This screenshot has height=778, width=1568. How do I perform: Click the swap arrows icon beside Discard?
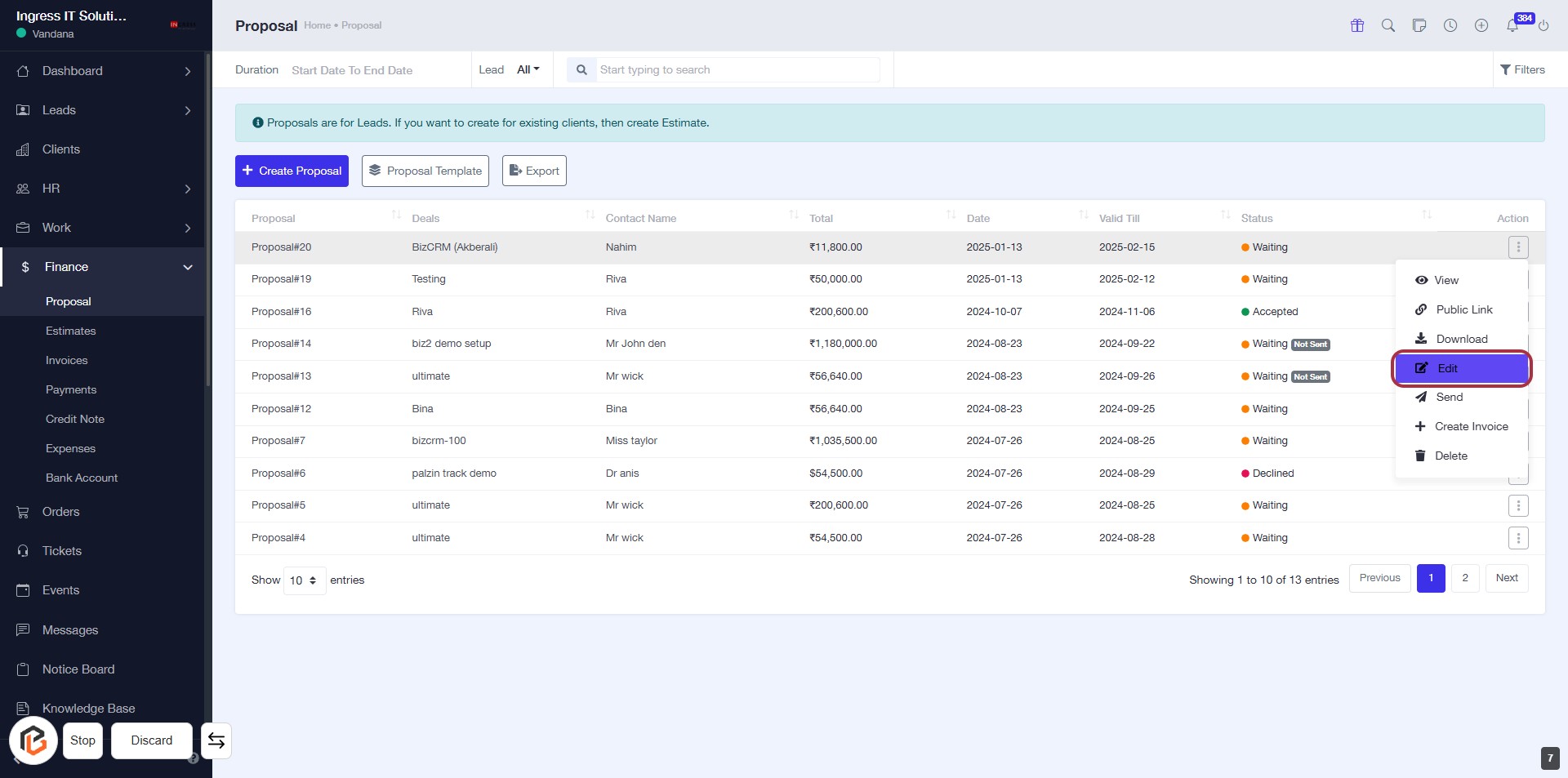coord(216,740)
